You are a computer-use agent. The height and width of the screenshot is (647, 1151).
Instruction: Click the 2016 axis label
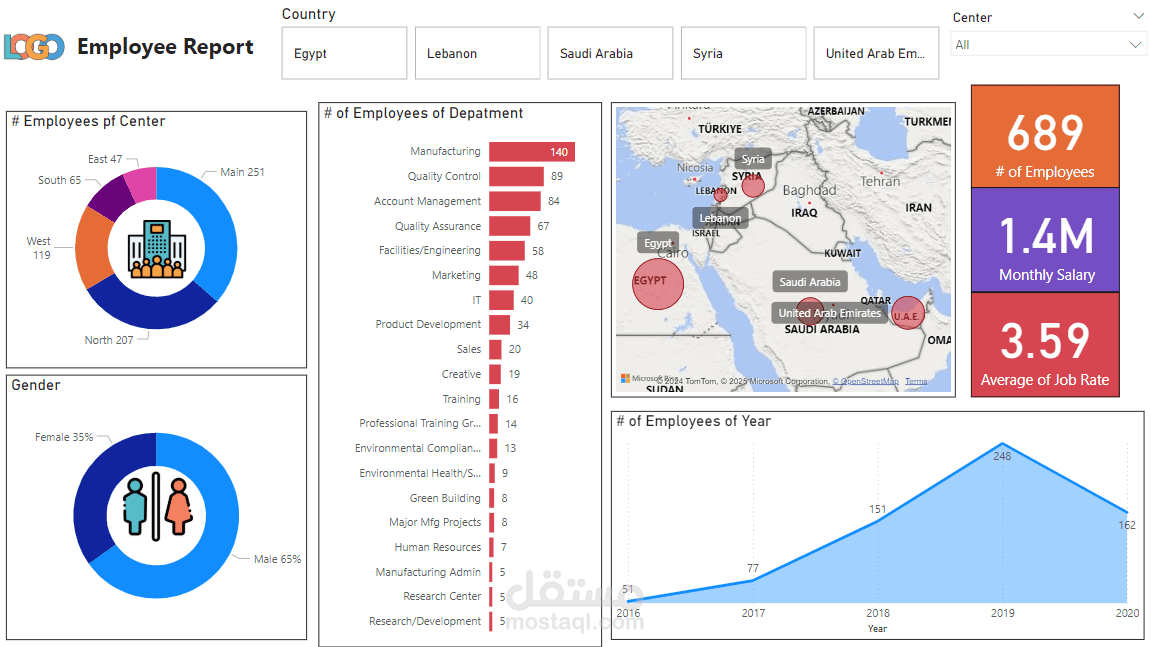click(x=628, y=613)
